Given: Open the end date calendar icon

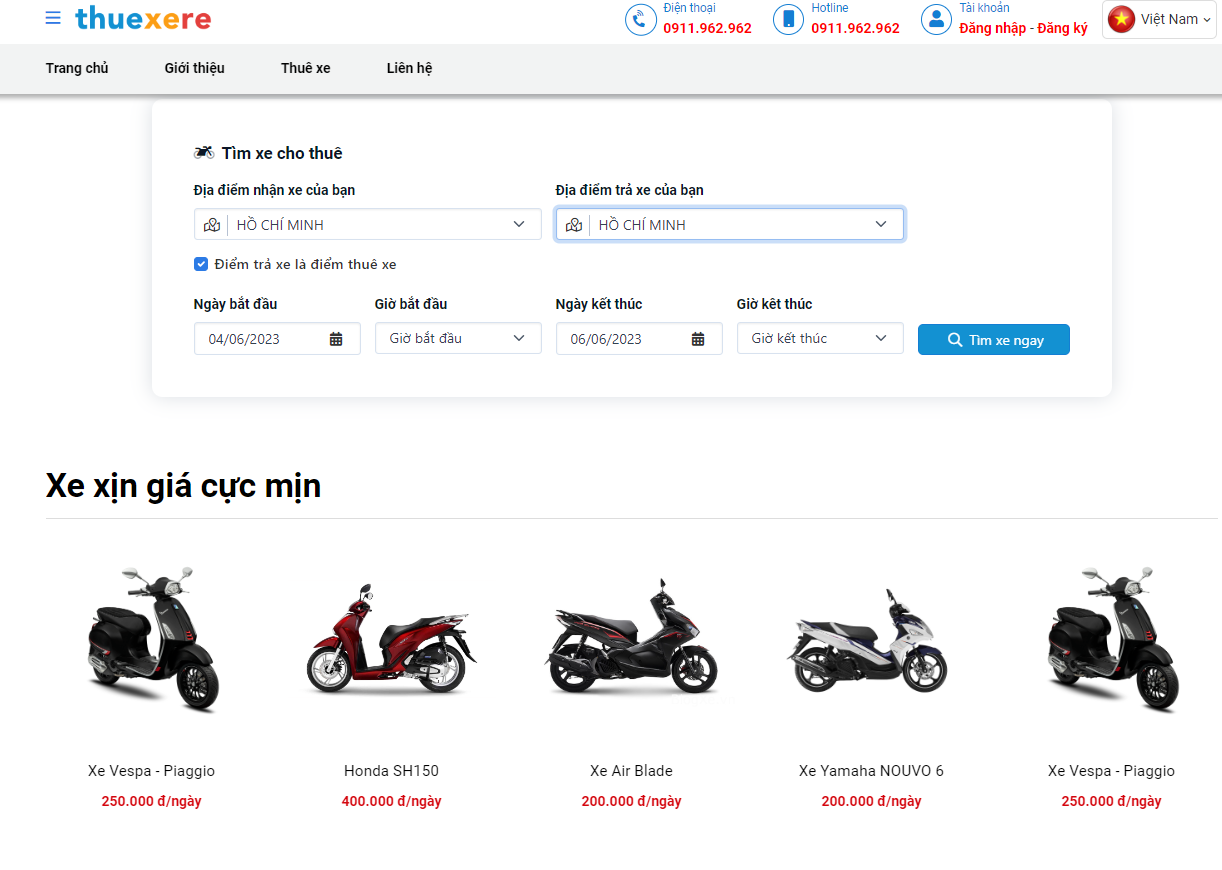Looking at the screenshot, I should click(698, 339).
